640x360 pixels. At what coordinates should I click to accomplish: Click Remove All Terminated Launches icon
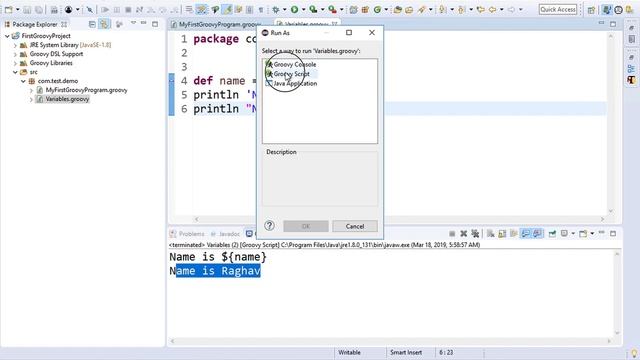(475, 233)
